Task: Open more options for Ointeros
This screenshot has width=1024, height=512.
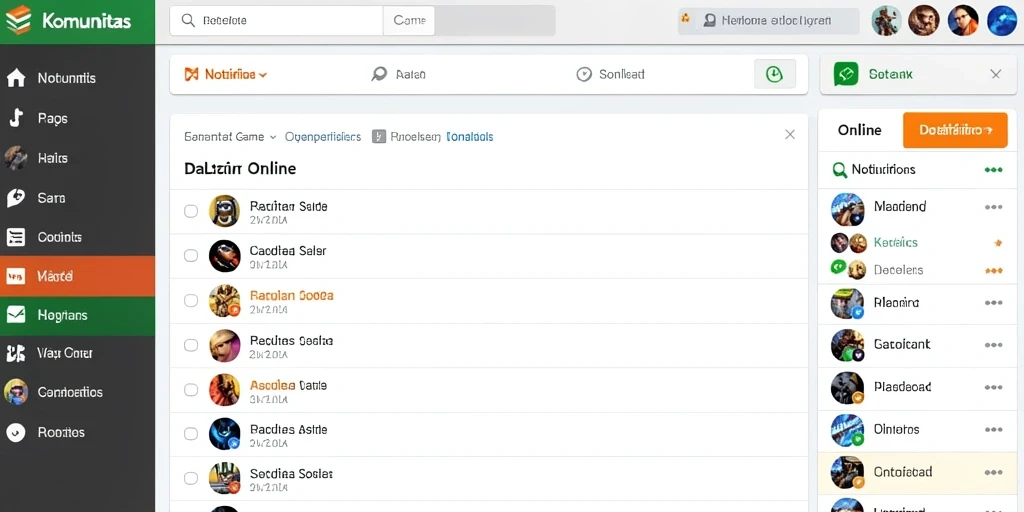Action: [x=993, y=430]
